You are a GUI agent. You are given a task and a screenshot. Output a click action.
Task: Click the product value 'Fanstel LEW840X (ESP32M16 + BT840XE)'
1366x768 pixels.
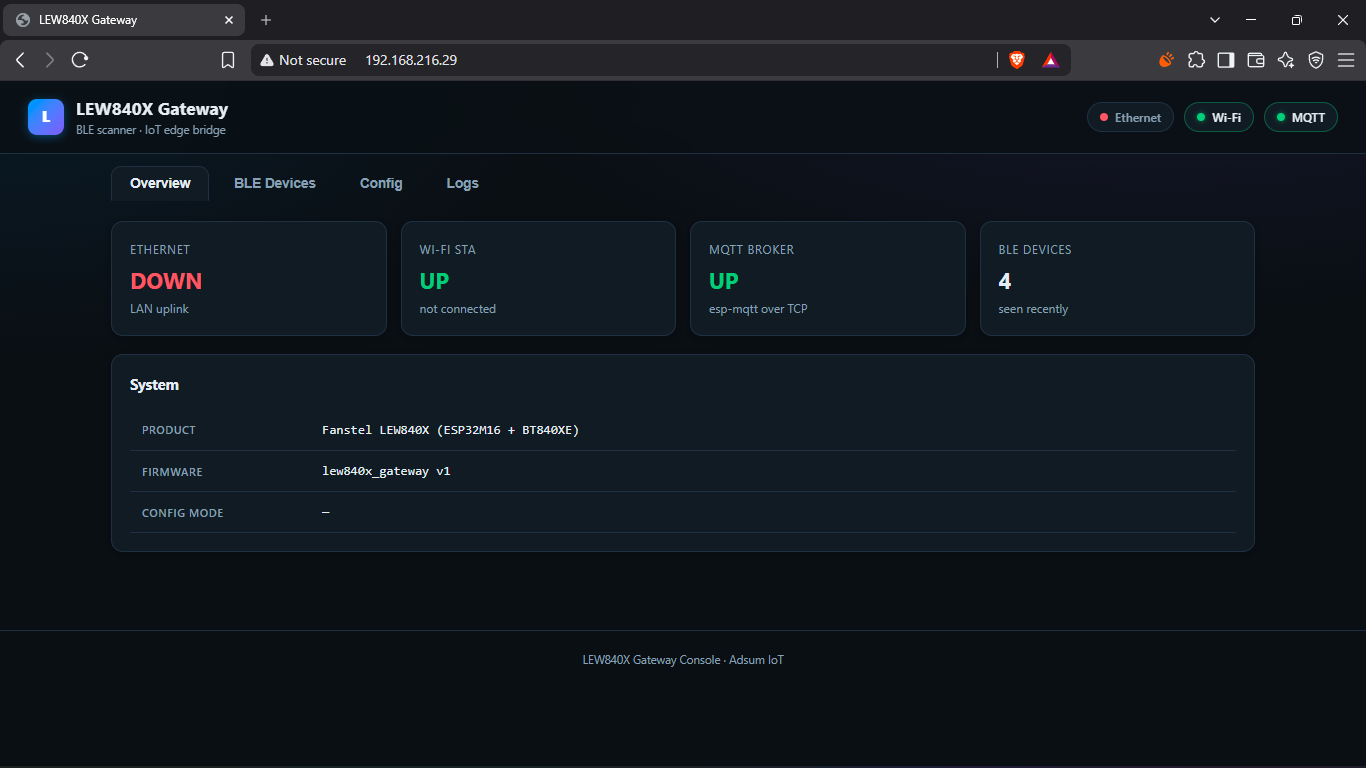click(450, 430)
